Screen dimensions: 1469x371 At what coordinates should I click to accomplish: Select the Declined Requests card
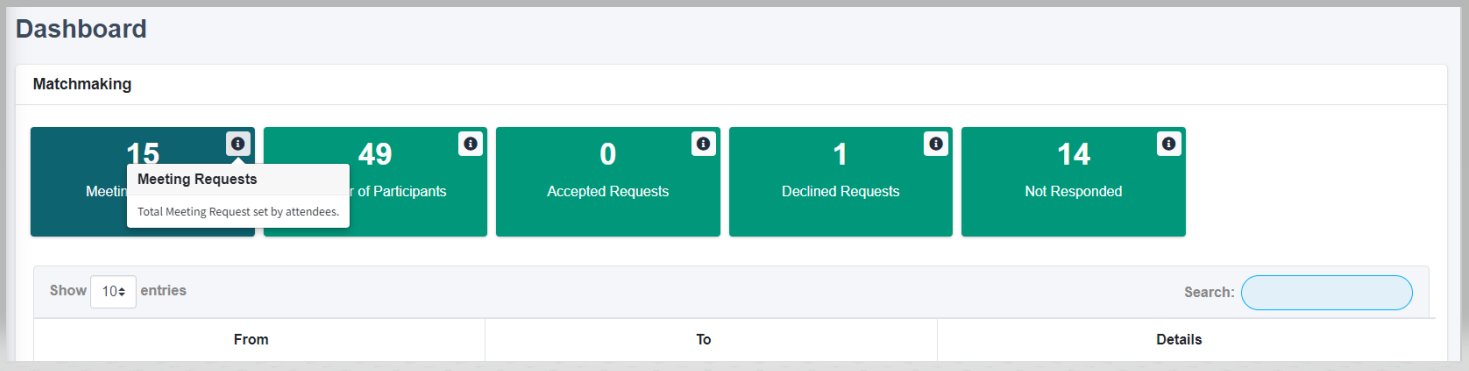[841, 182]
